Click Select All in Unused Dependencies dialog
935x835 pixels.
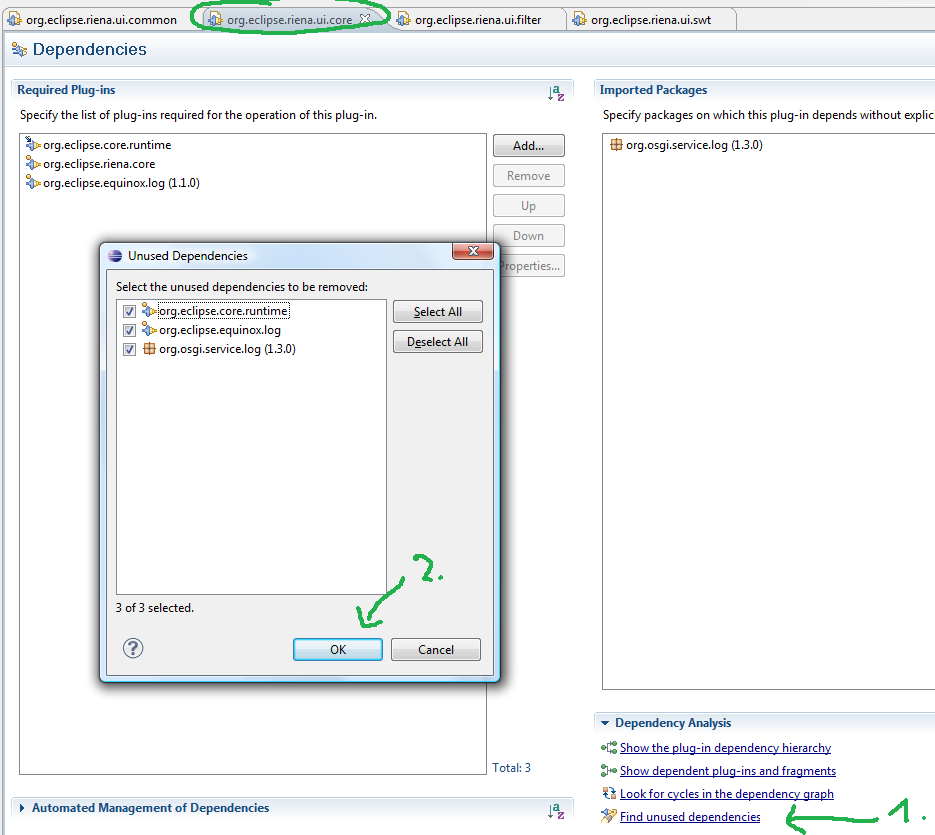tap(438, 311)
